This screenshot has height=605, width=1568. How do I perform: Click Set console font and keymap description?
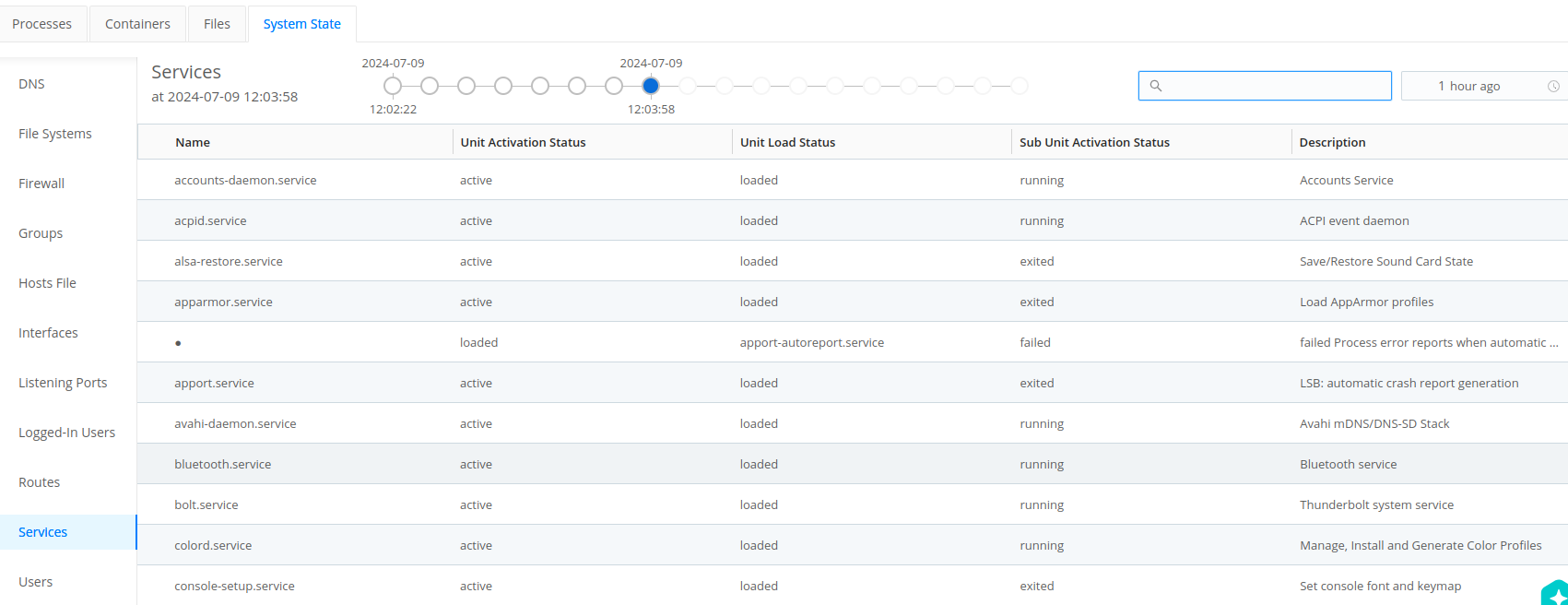tap(1380, 586)
